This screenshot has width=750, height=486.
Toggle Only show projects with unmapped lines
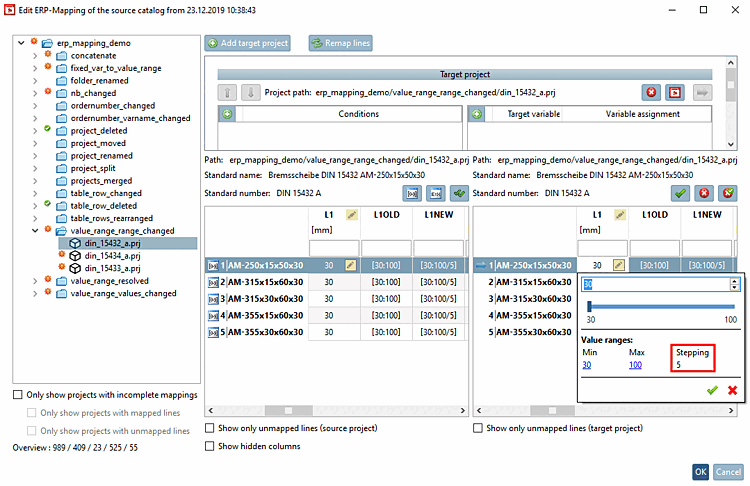[x=32, y=431]
